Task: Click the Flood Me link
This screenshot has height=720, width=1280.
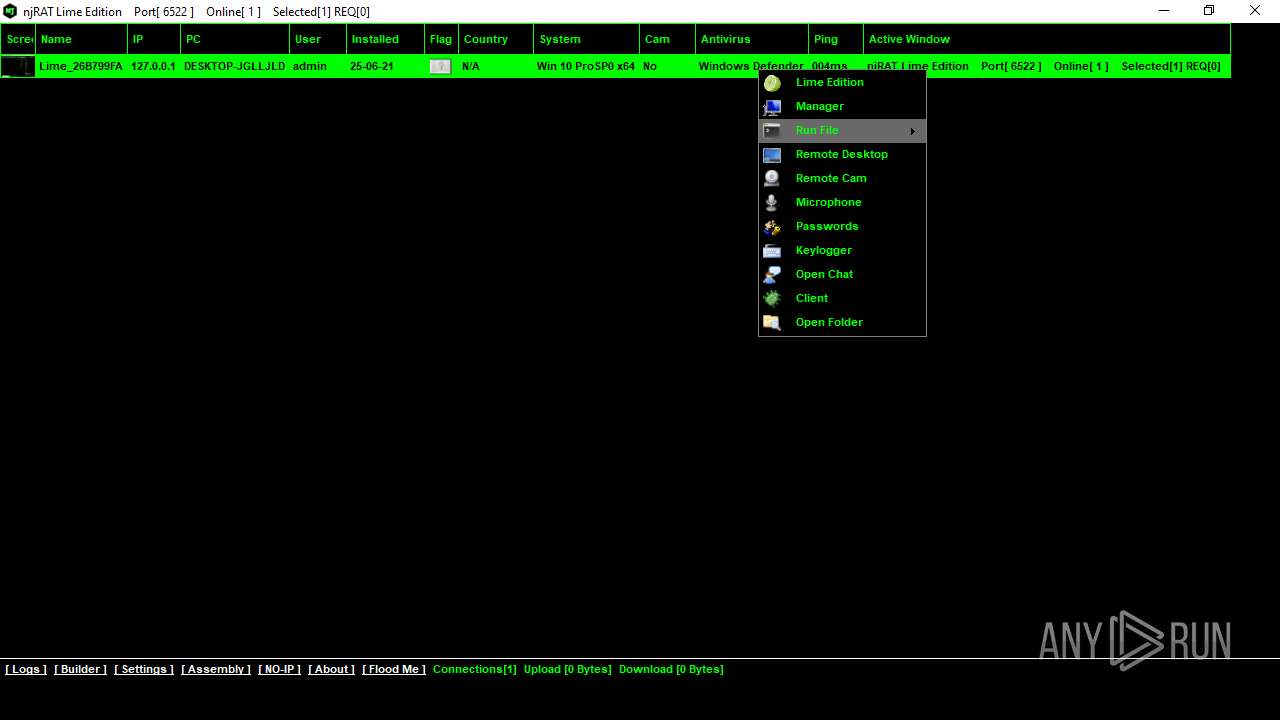Action: pos(394,669)
